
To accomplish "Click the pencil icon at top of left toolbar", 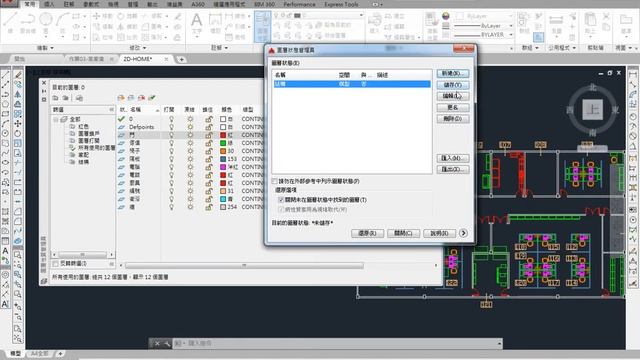I will [x=18, y=75].
